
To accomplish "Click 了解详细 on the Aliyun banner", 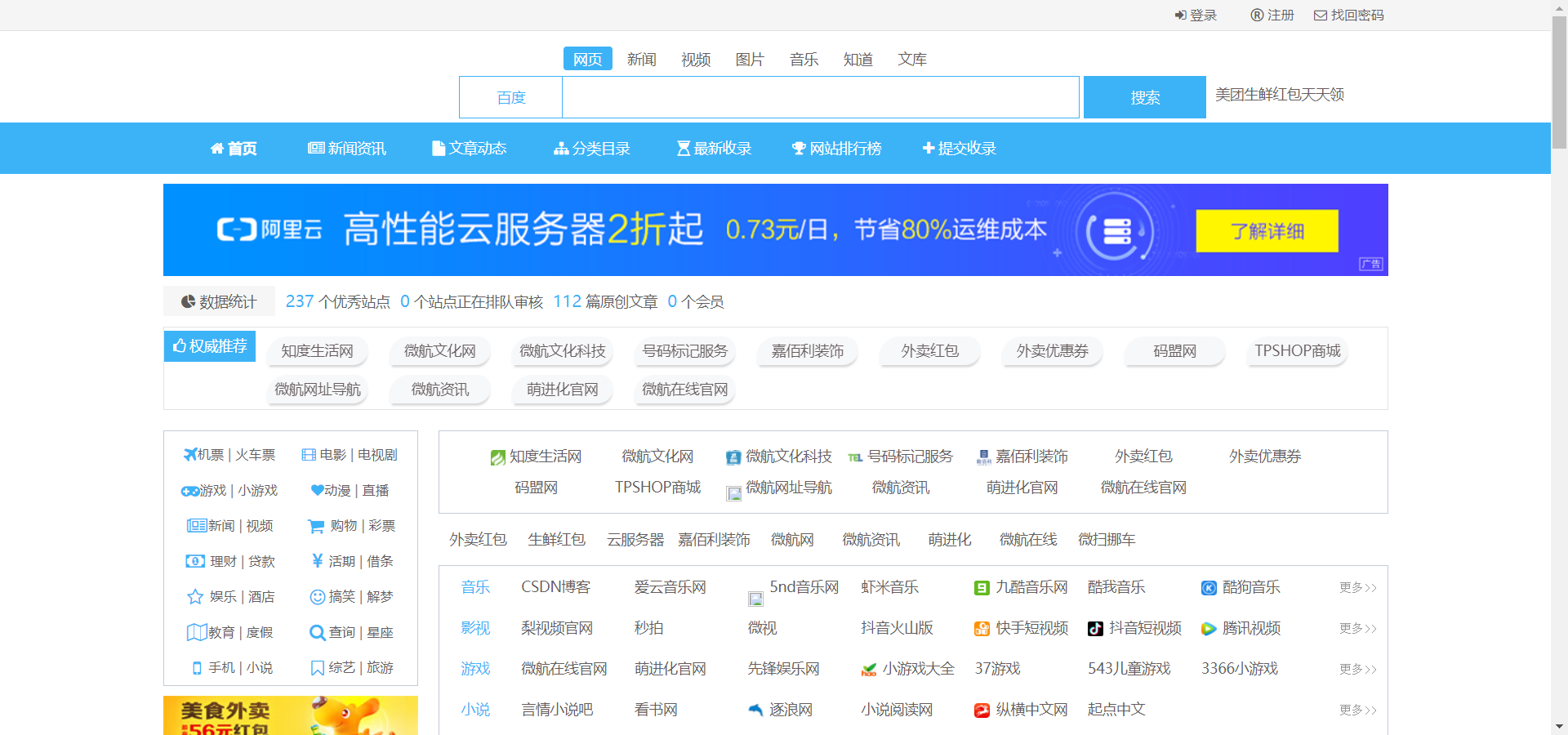I will (x=1267, y=231).
